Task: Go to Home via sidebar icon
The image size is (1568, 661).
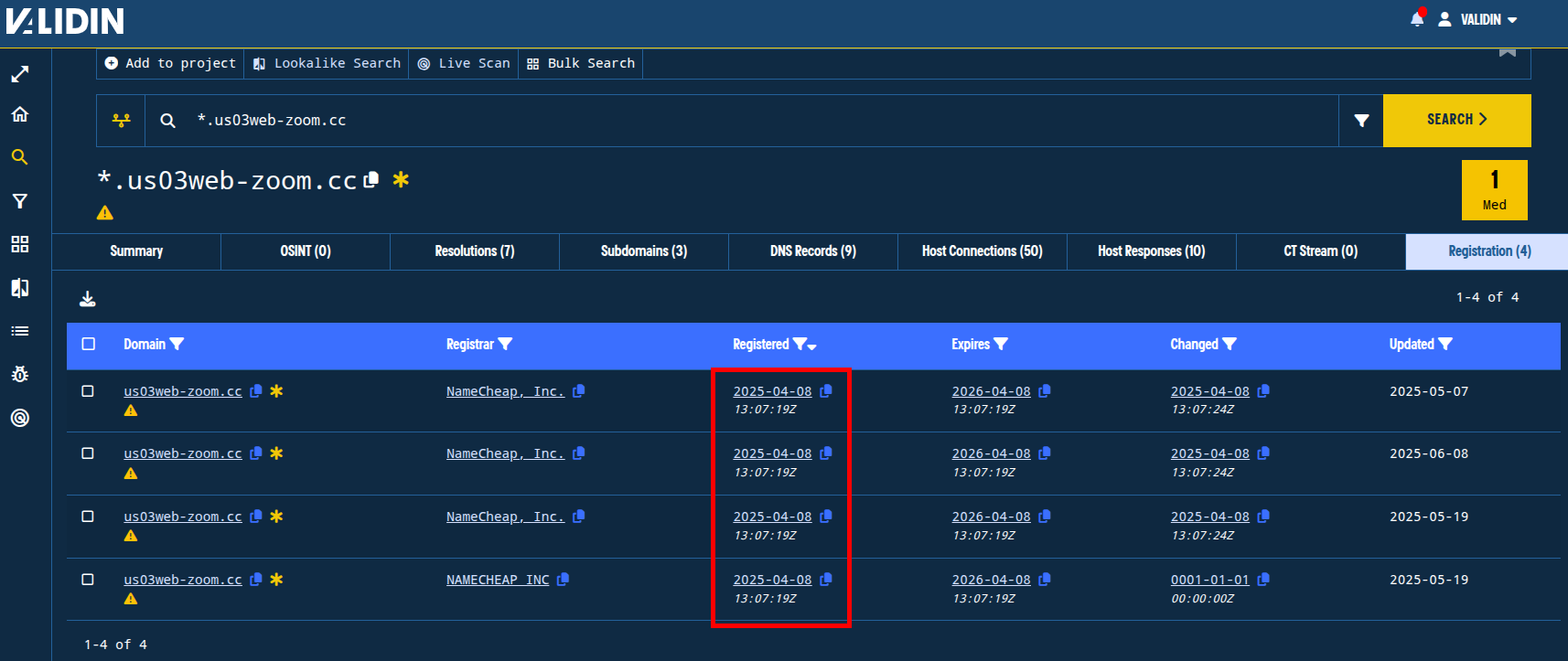Action: point(20,114)
